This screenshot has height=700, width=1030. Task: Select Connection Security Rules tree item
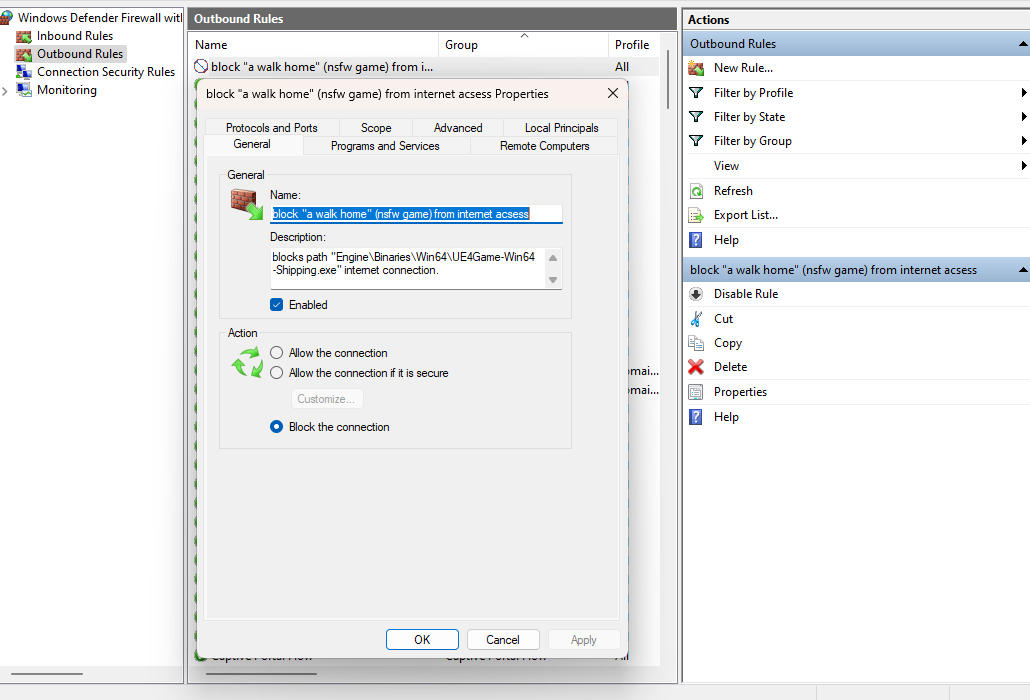point(106,72)
